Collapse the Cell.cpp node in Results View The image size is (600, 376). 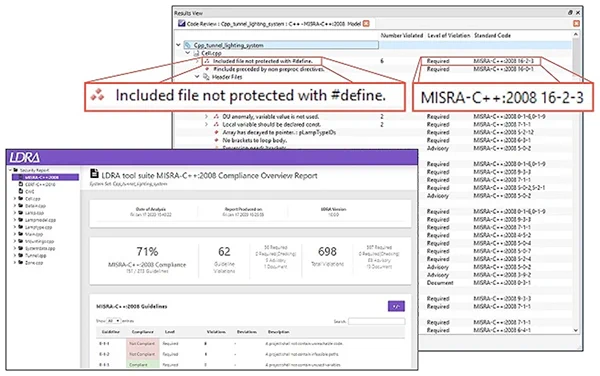click(188, 53)
